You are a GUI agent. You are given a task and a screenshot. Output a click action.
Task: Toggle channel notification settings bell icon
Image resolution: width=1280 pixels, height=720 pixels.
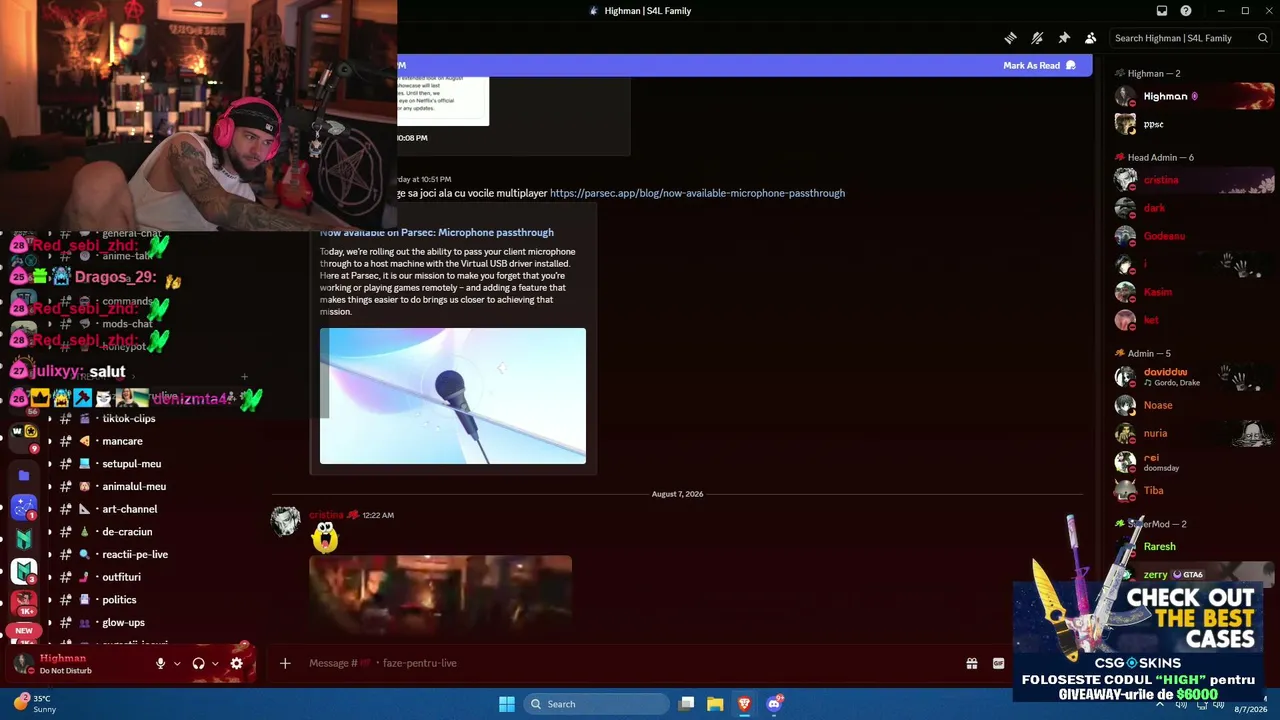point(1037,38)
